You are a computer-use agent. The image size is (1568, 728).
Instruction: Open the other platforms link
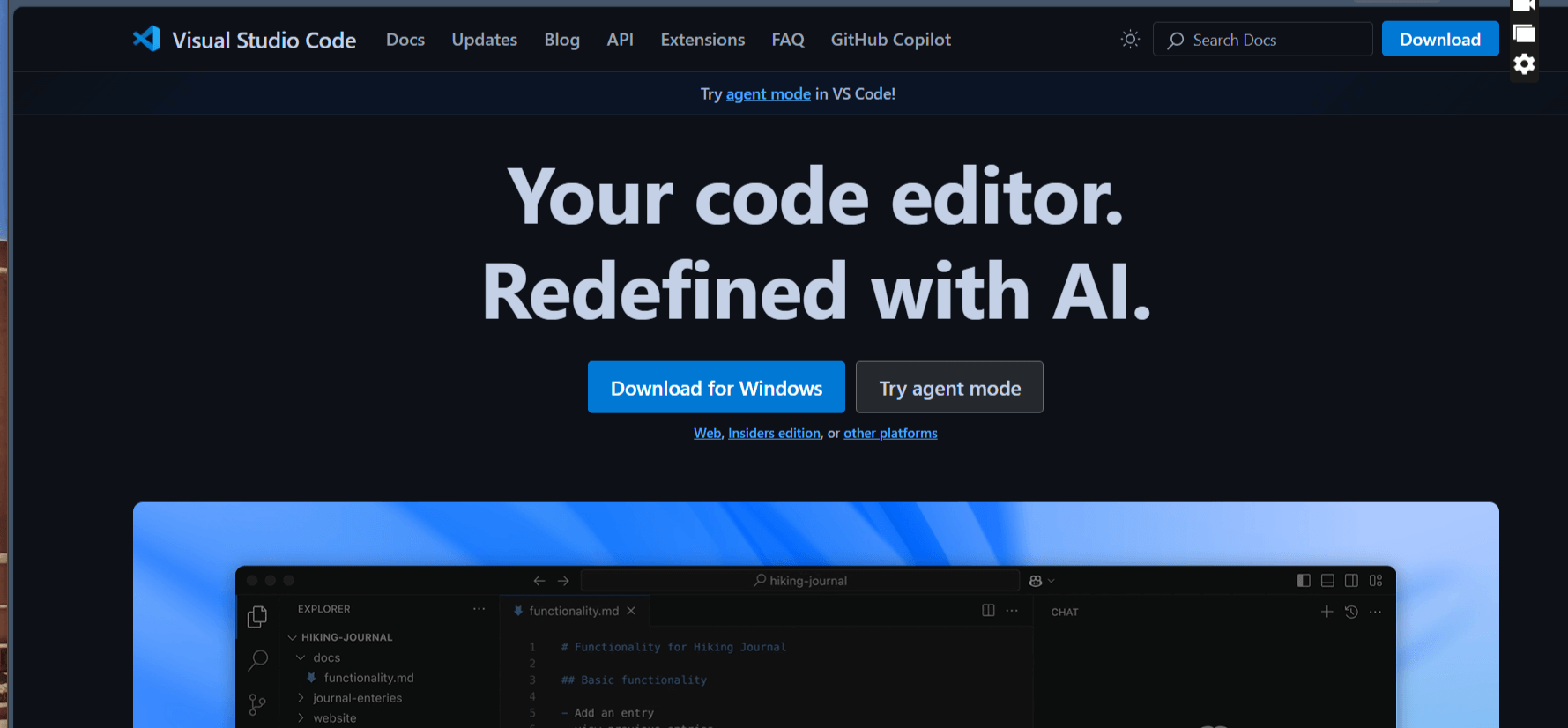point(890,434)
